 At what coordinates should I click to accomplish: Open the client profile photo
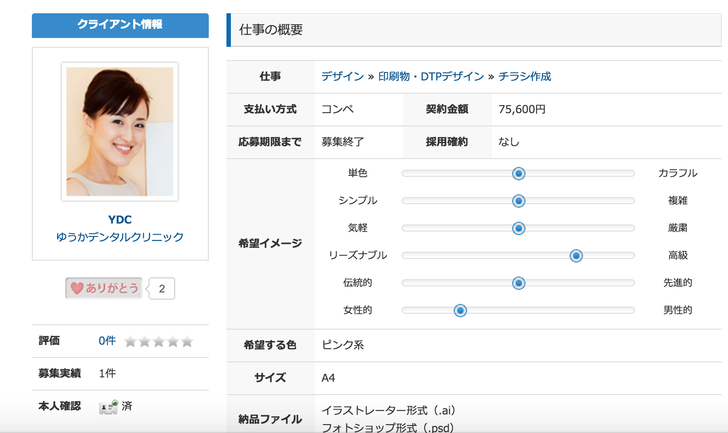click(x=120, y=131)
